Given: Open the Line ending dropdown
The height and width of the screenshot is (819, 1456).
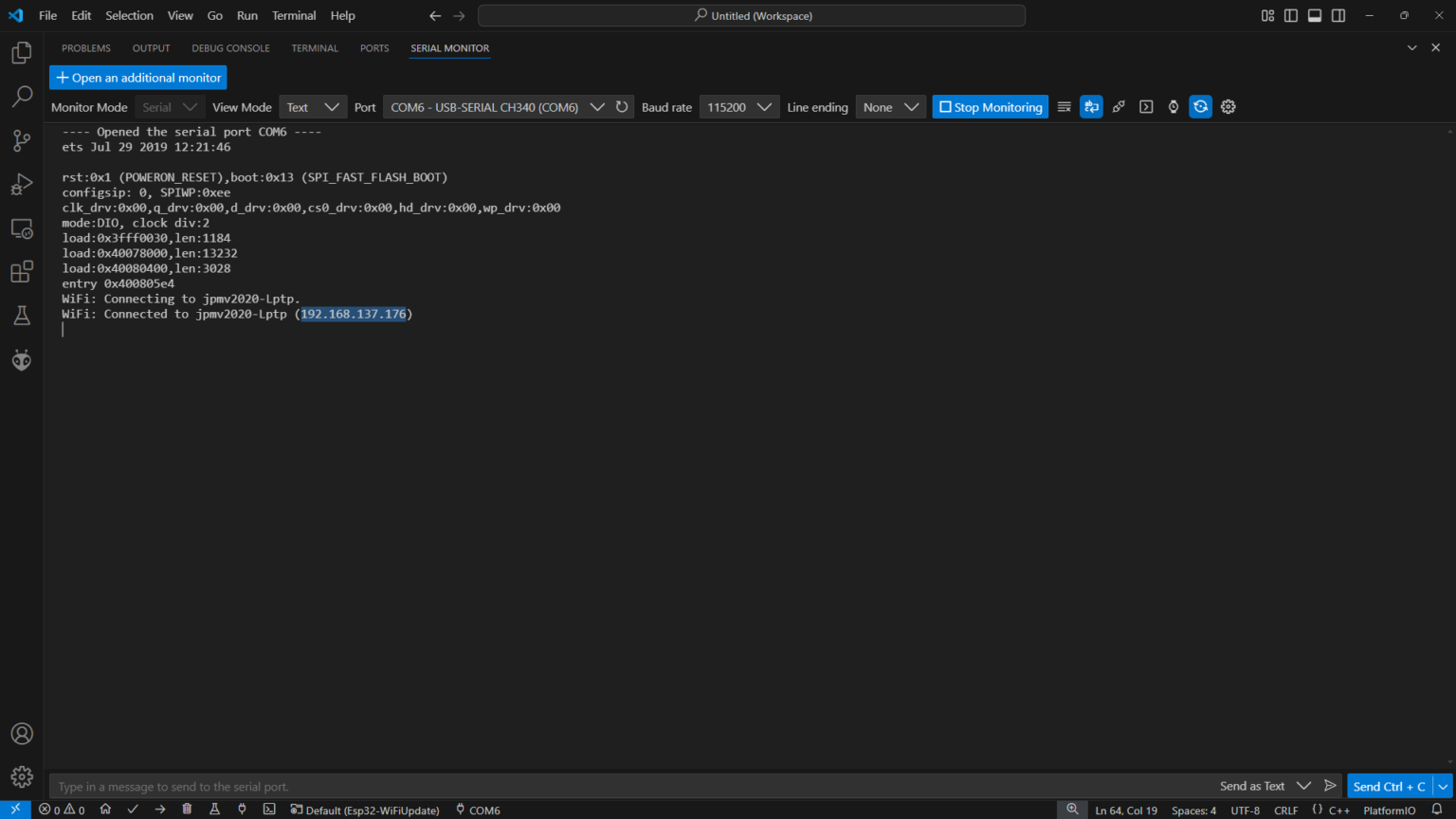Looking at the screenshot, I should pos(890,107).
